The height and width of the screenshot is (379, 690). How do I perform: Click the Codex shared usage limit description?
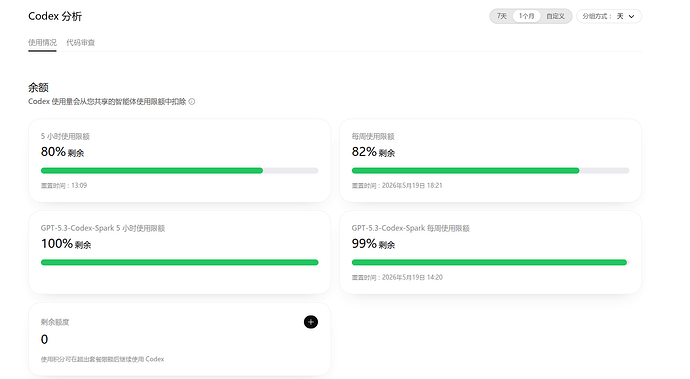coord(107,102)
